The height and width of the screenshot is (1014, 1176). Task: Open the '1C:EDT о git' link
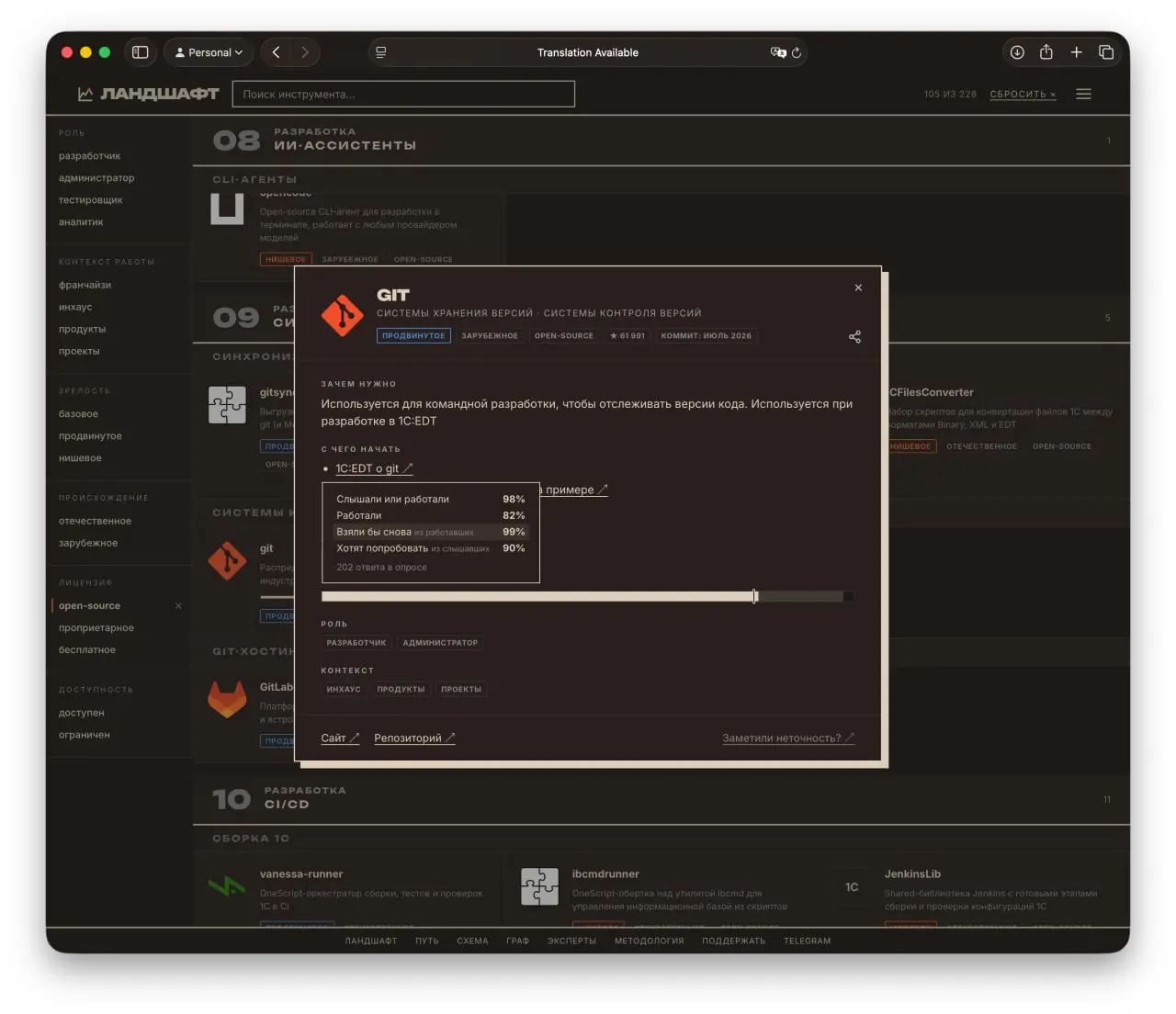click(x=374, y=468)
